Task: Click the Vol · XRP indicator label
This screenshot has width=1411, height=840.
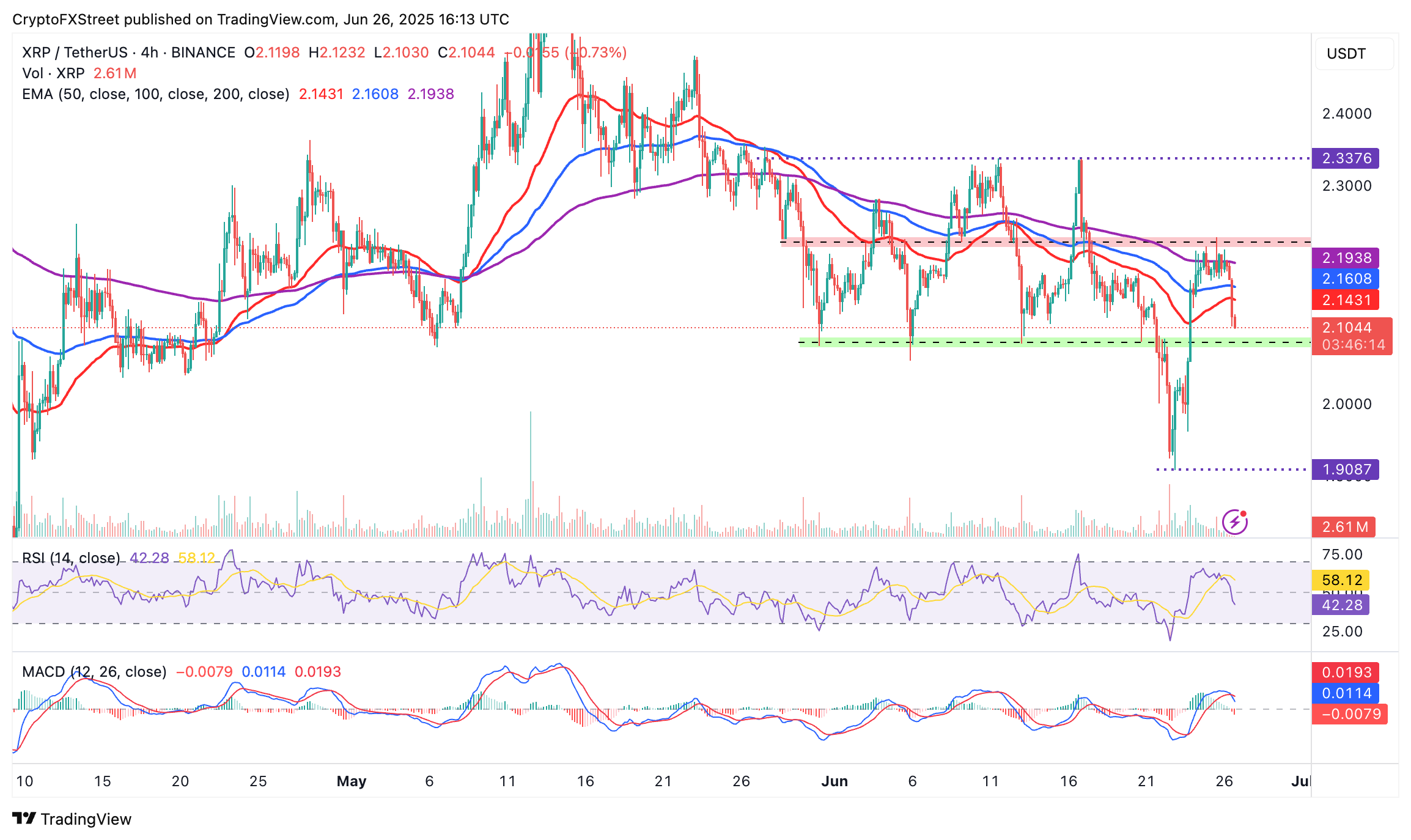Action: click(x=53, y=73)
